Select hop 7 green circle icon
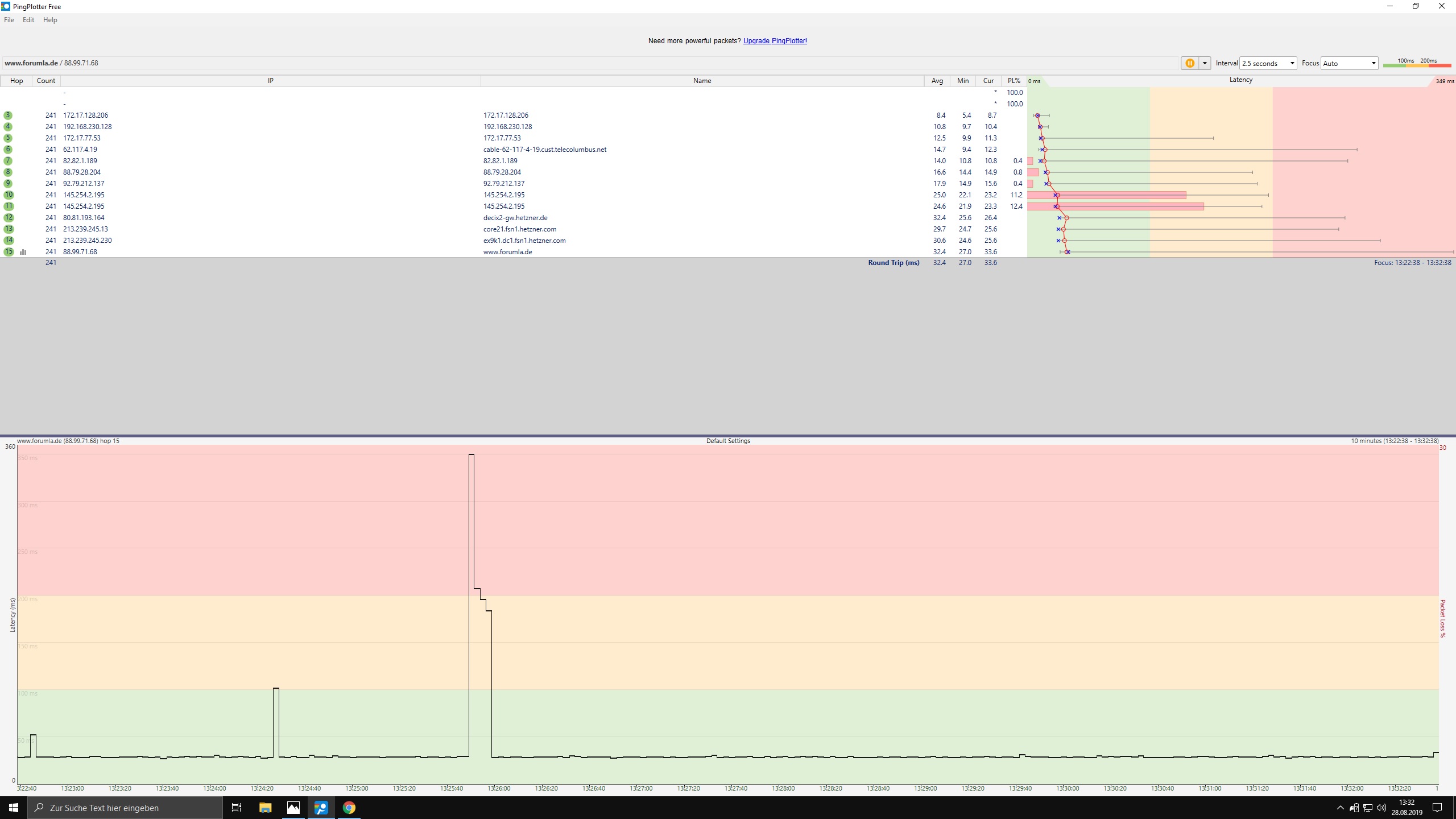This screenshot has width=1456, height=819. (x=8, y=161)
